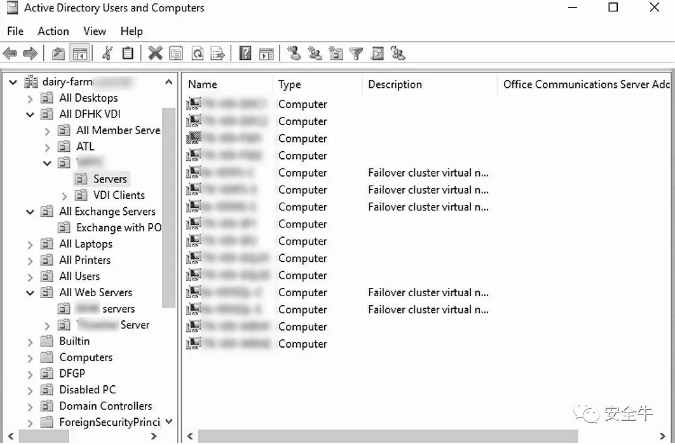This screenshot has width=675, height=445.
Task: Click the Paste clipboard icon
Action: coord(128,53)
